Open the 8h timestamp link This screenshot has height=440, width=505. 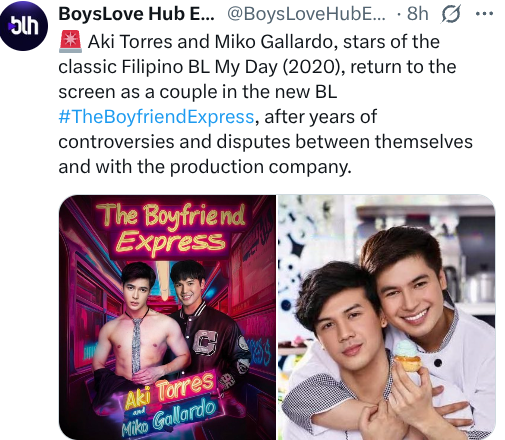(417, 14)
